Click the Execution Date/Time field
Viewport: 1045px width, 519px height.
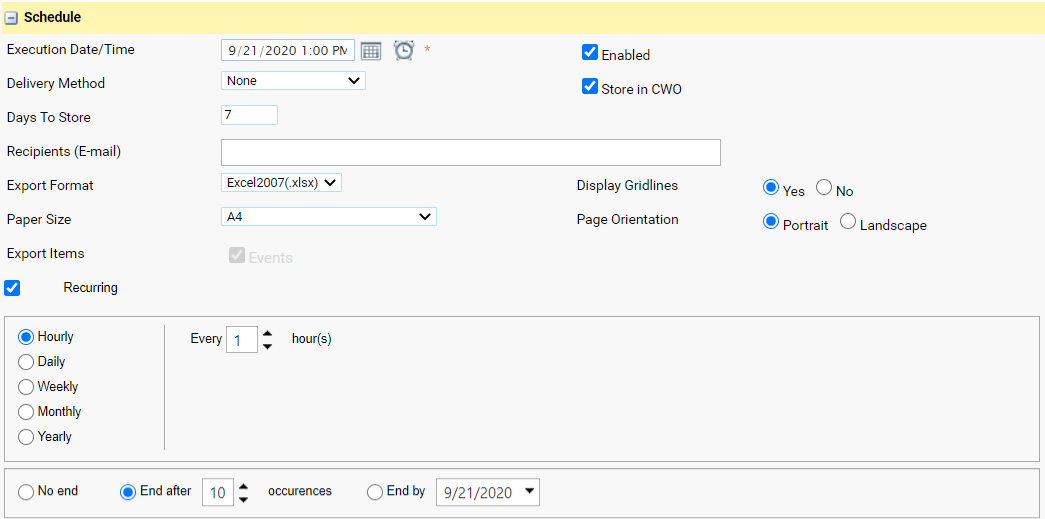tap(288, 51)
